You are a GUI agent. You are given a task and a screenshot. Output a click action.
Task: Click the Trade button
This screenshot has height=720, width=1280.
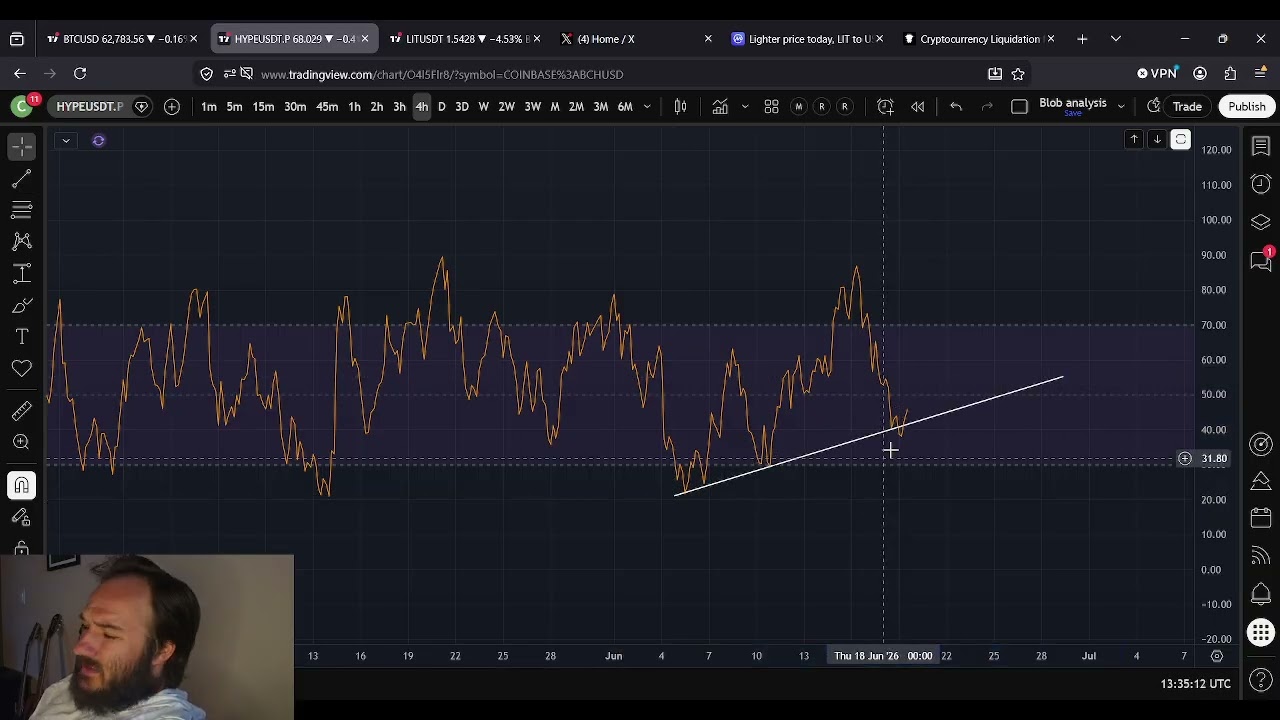(1187, 106)
